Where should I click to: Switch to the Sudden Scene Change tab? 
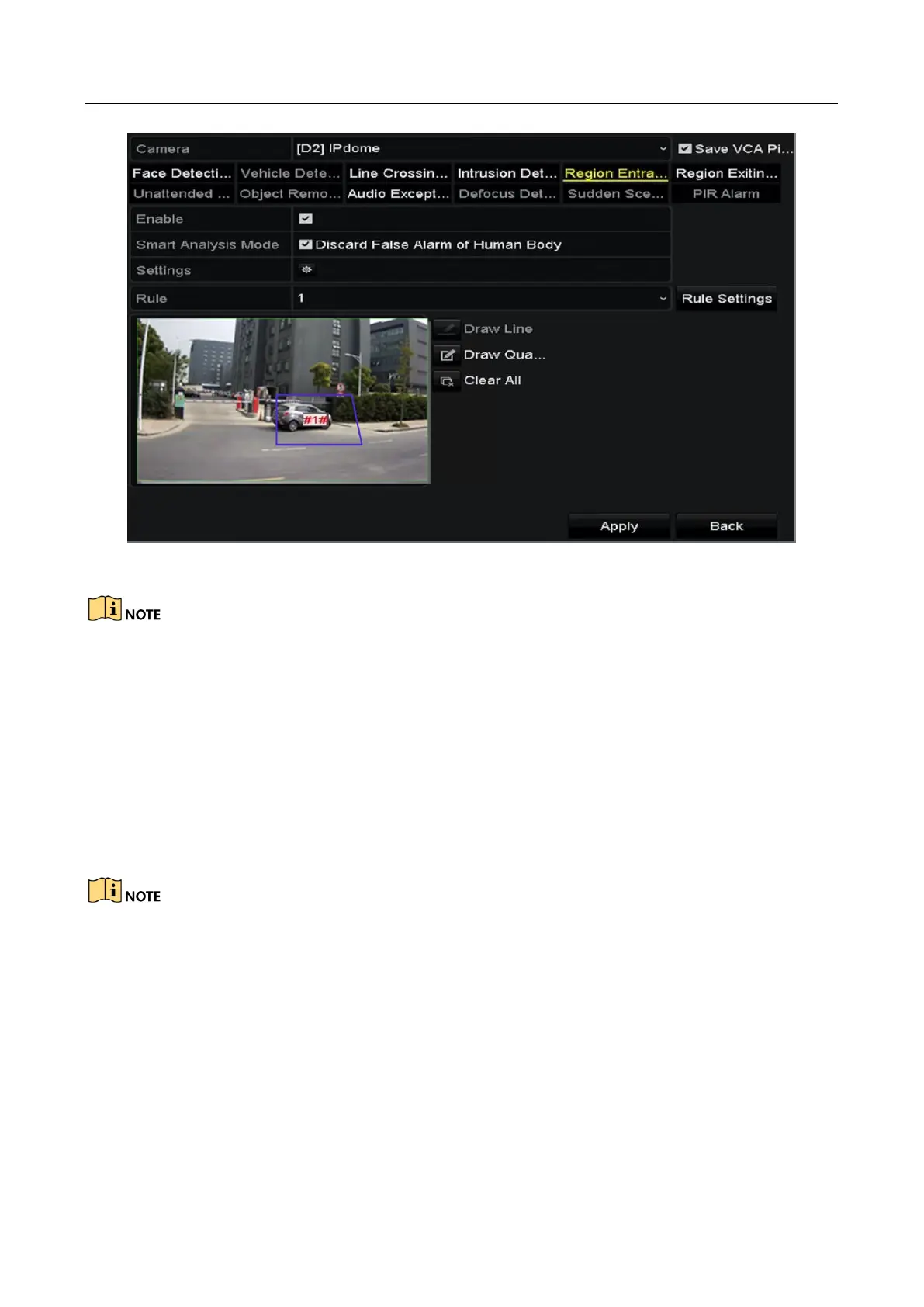(x=615, y=193)
